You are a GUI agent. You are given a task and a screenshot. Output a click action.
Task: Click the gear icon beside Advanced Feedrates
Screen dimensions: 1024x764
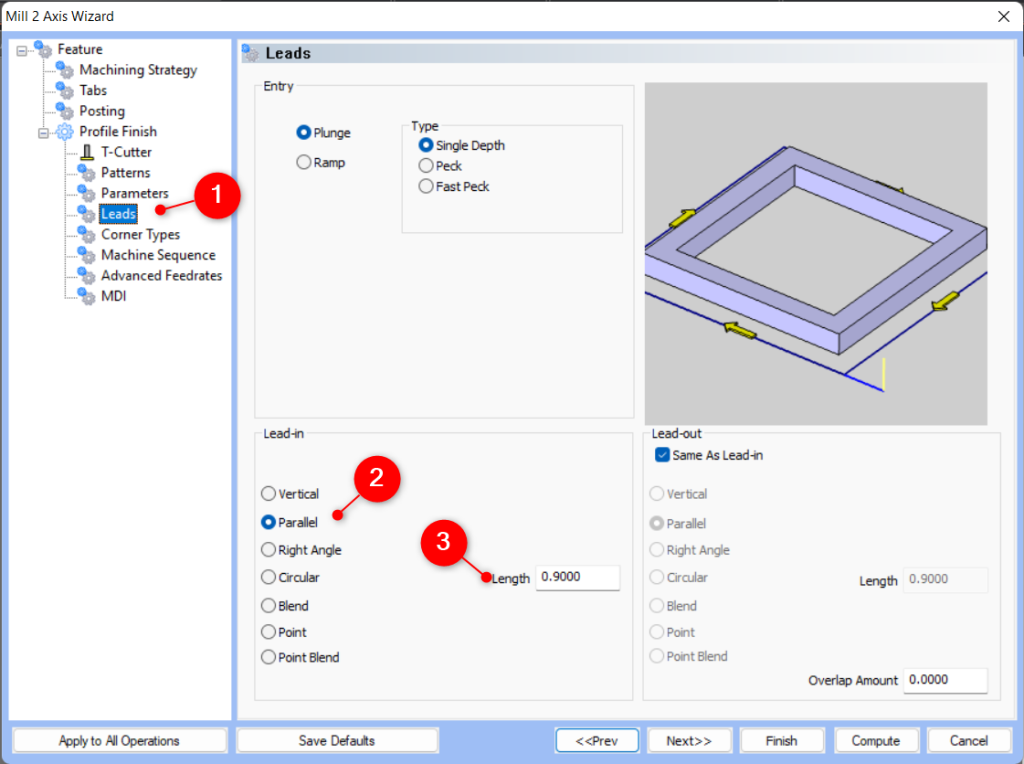point(86,275)
